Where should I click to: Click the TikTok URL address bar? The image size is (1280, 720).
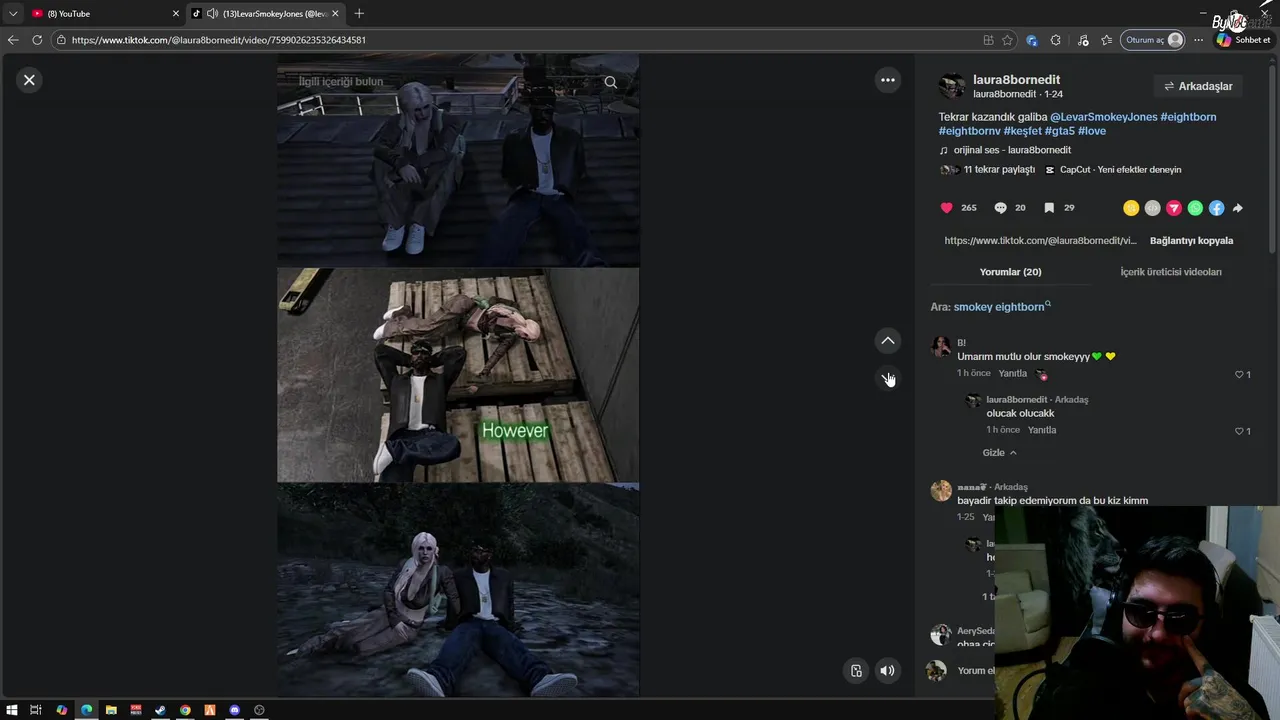click(515, 40)
